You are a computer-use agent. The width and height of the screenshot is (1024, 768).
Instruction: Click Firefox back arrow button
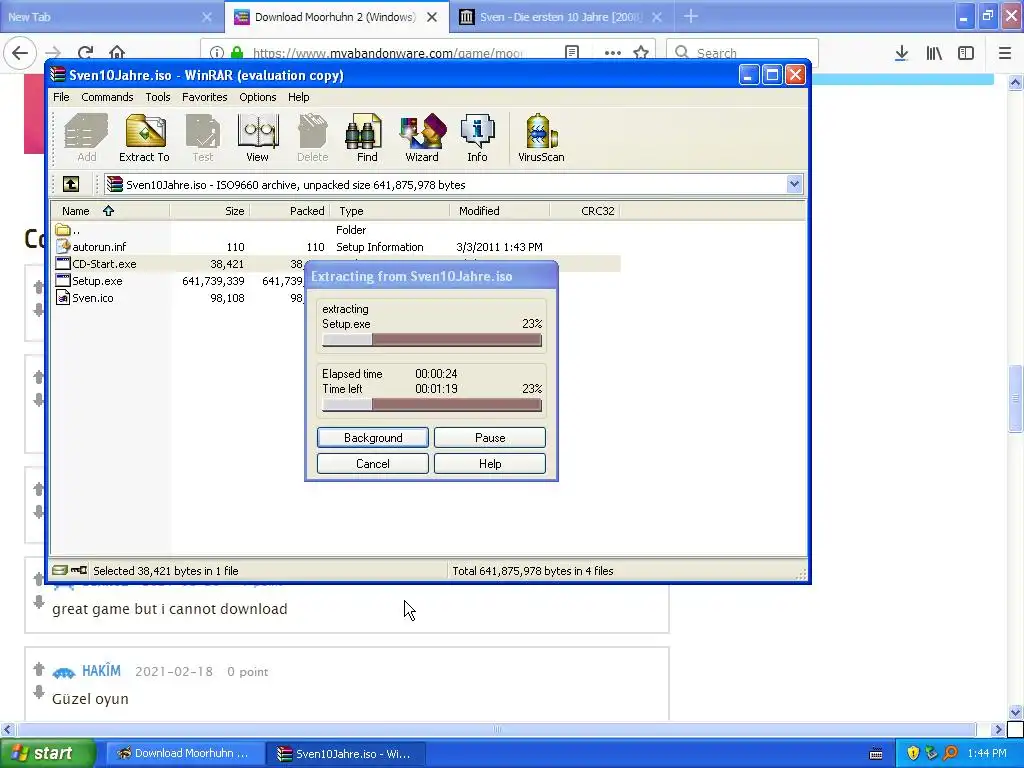coord(20,53)
